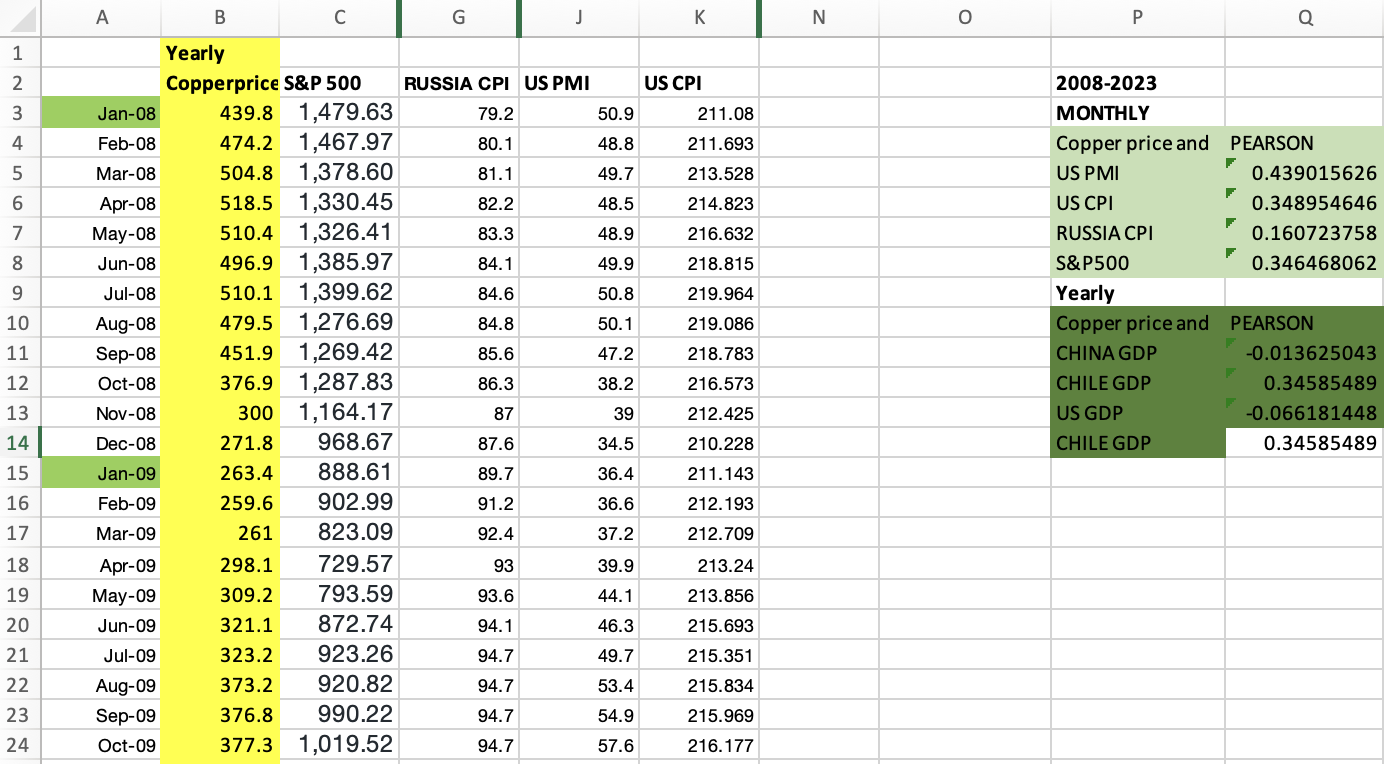Image resolution: width=1384 pixels, height=764 pixels.
Task: Click US PMI value 50.9
Action: pos(579,113)
